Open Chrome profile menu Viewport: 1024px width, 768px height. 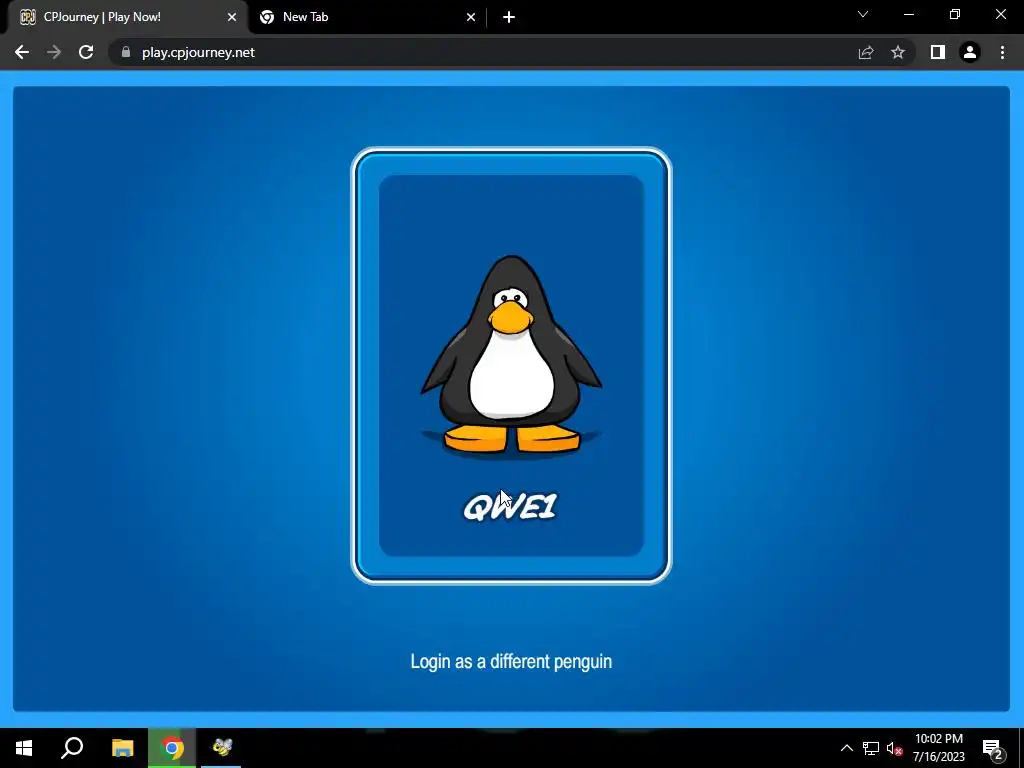coord(970,52)
